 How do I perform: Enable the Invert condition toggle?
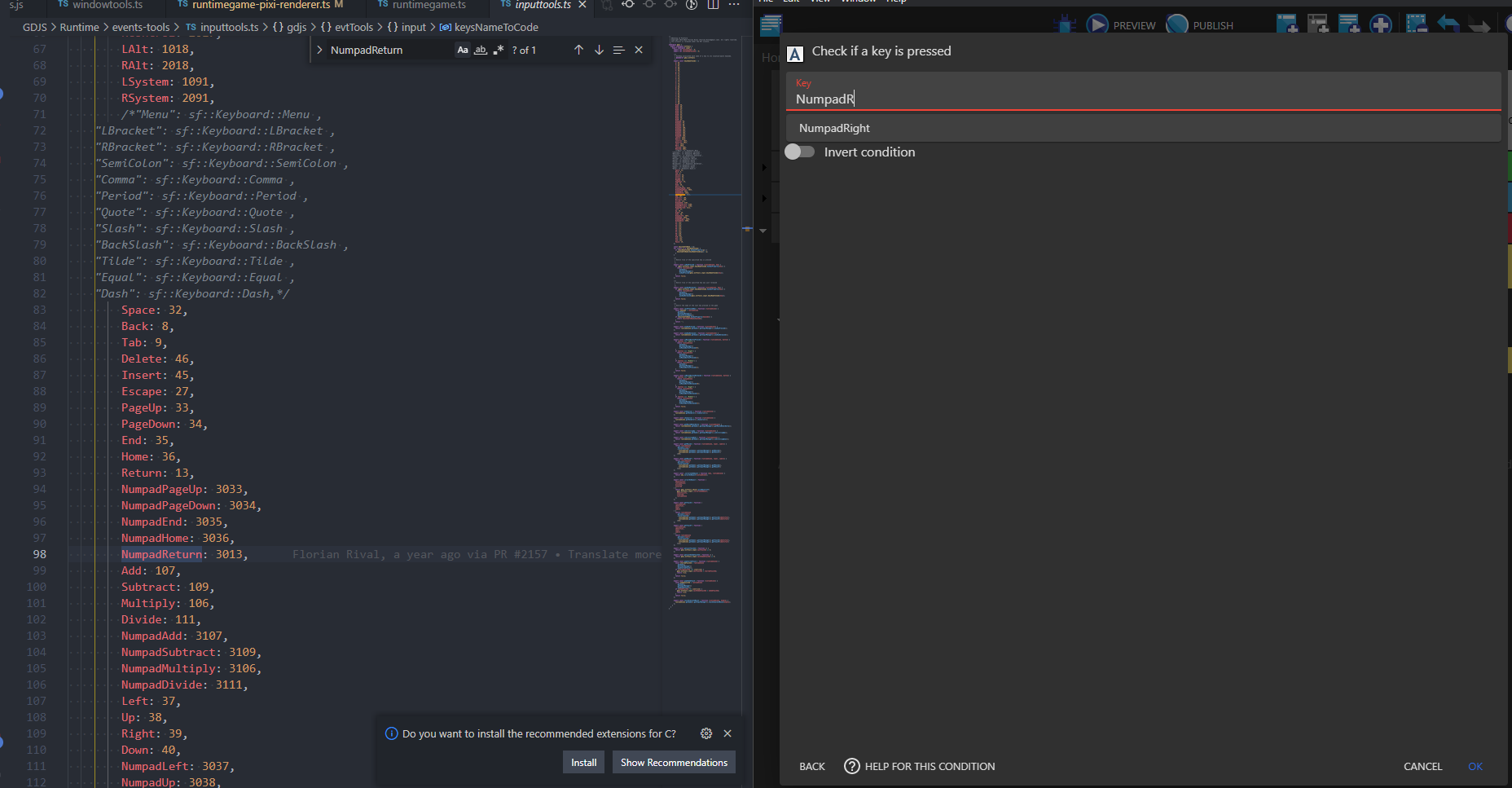pos(800,152)
